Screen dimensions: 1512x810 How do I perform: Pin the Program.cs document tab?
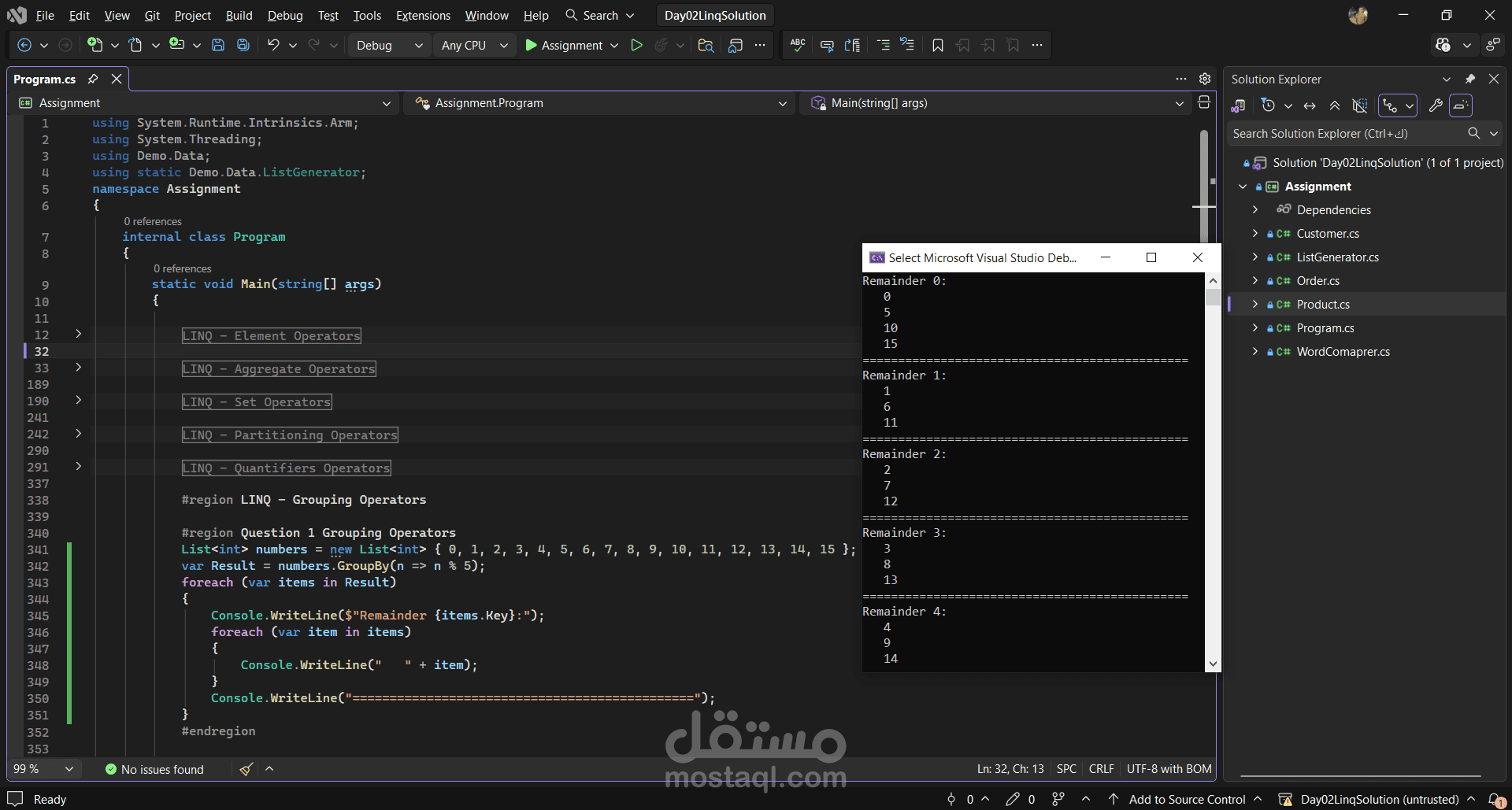point(93,79)
